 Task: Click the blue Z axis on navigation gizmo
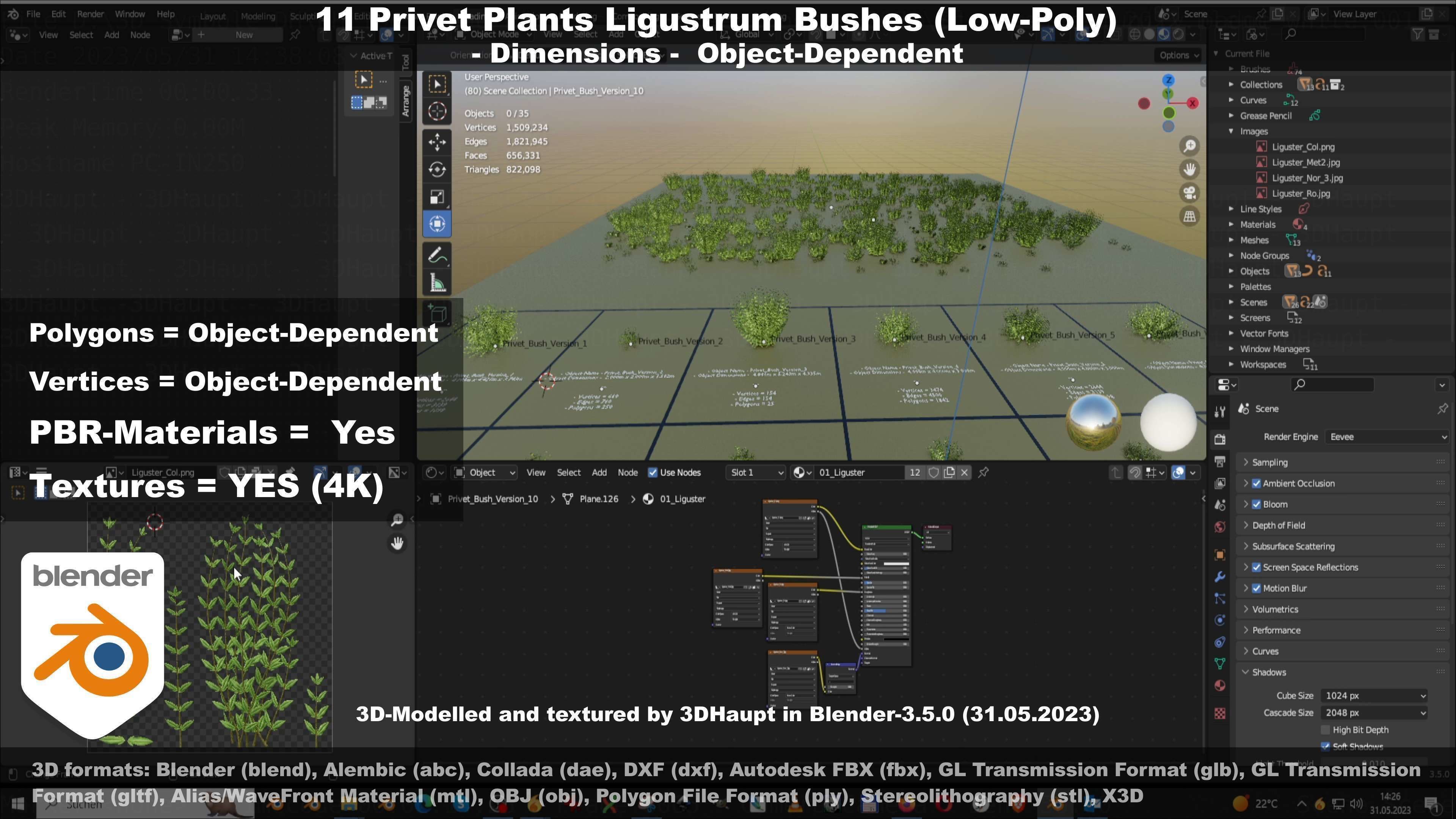tap(1168, 80)
